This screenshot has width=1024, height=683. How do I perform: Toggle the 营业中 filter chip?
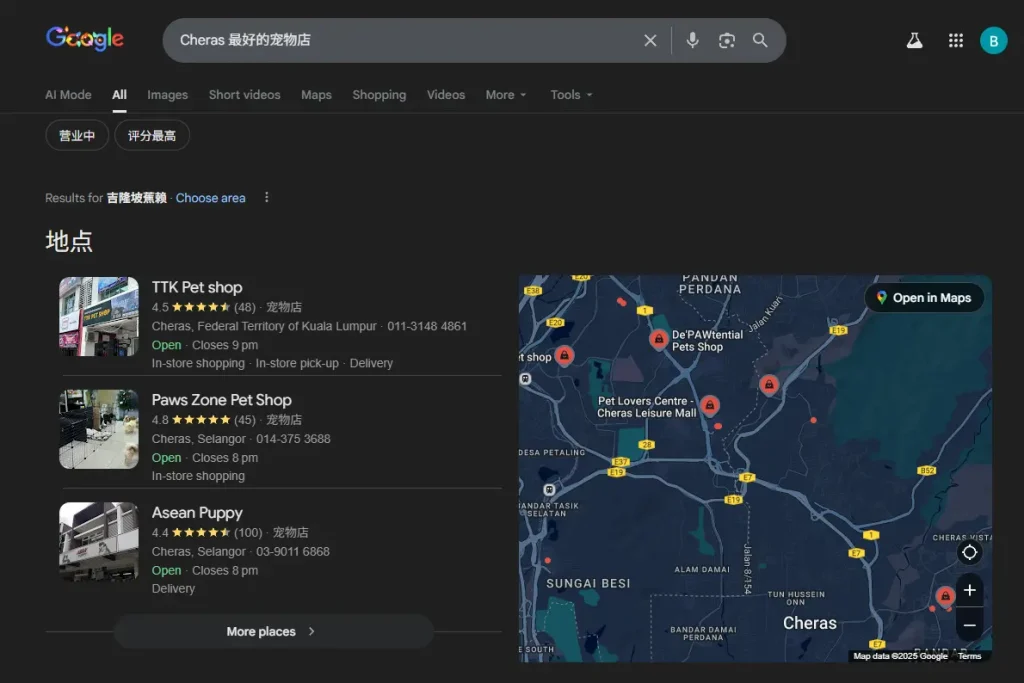click(77, 135)
